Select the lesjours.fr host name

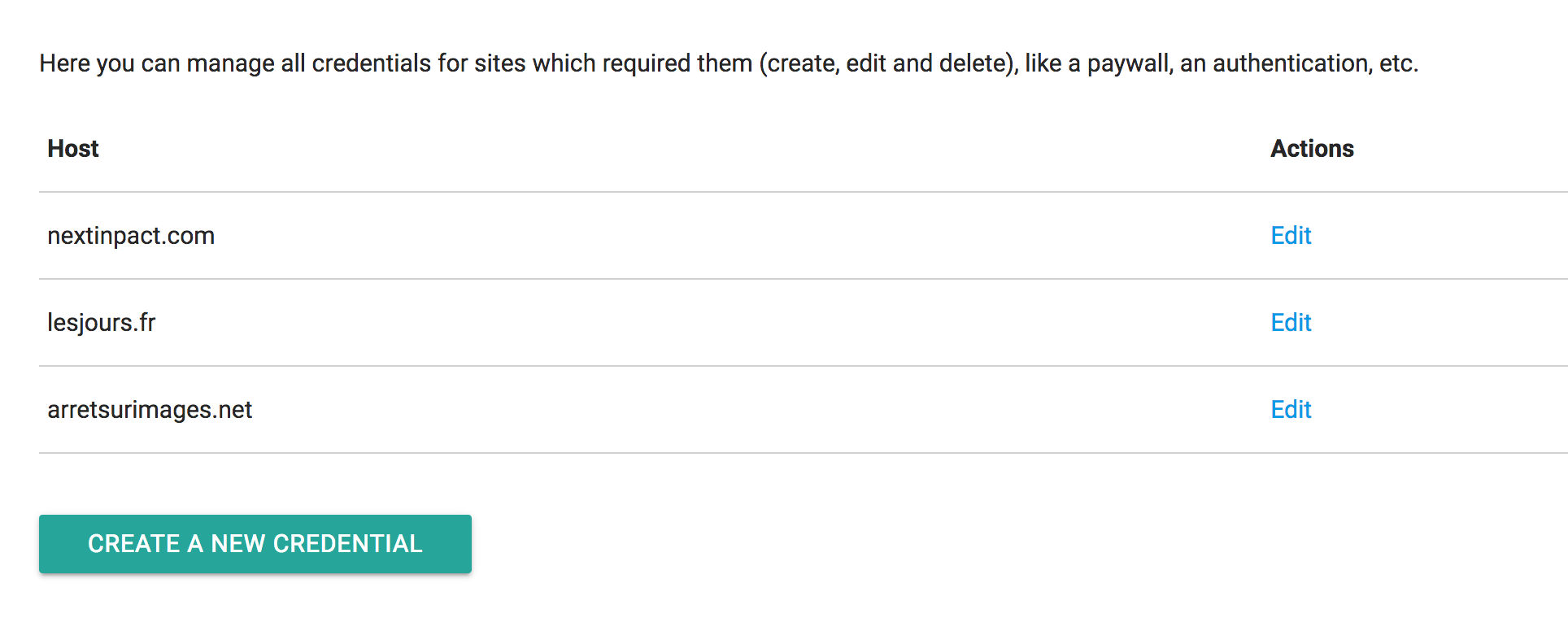click(x=102, y=323)
